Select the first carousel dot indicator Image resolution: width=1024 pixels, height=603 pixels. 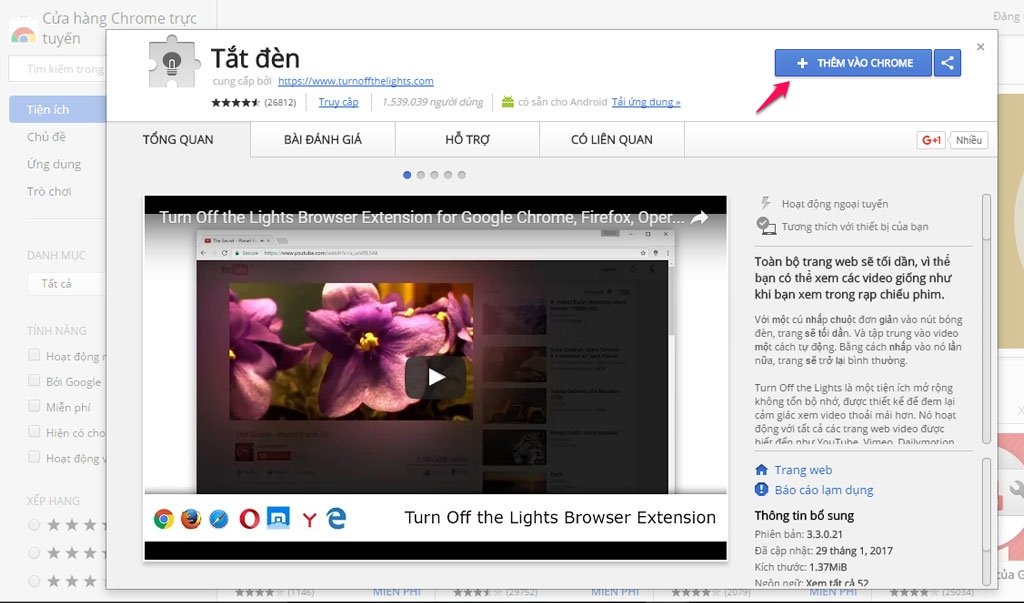point(407,175)
